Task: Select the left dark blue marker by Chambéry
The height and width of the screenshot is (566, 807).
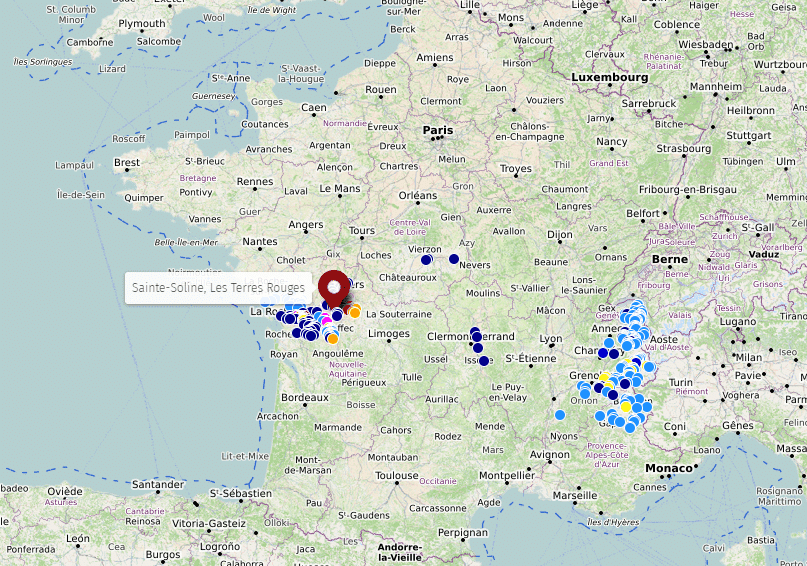Action: pos(603,353)
